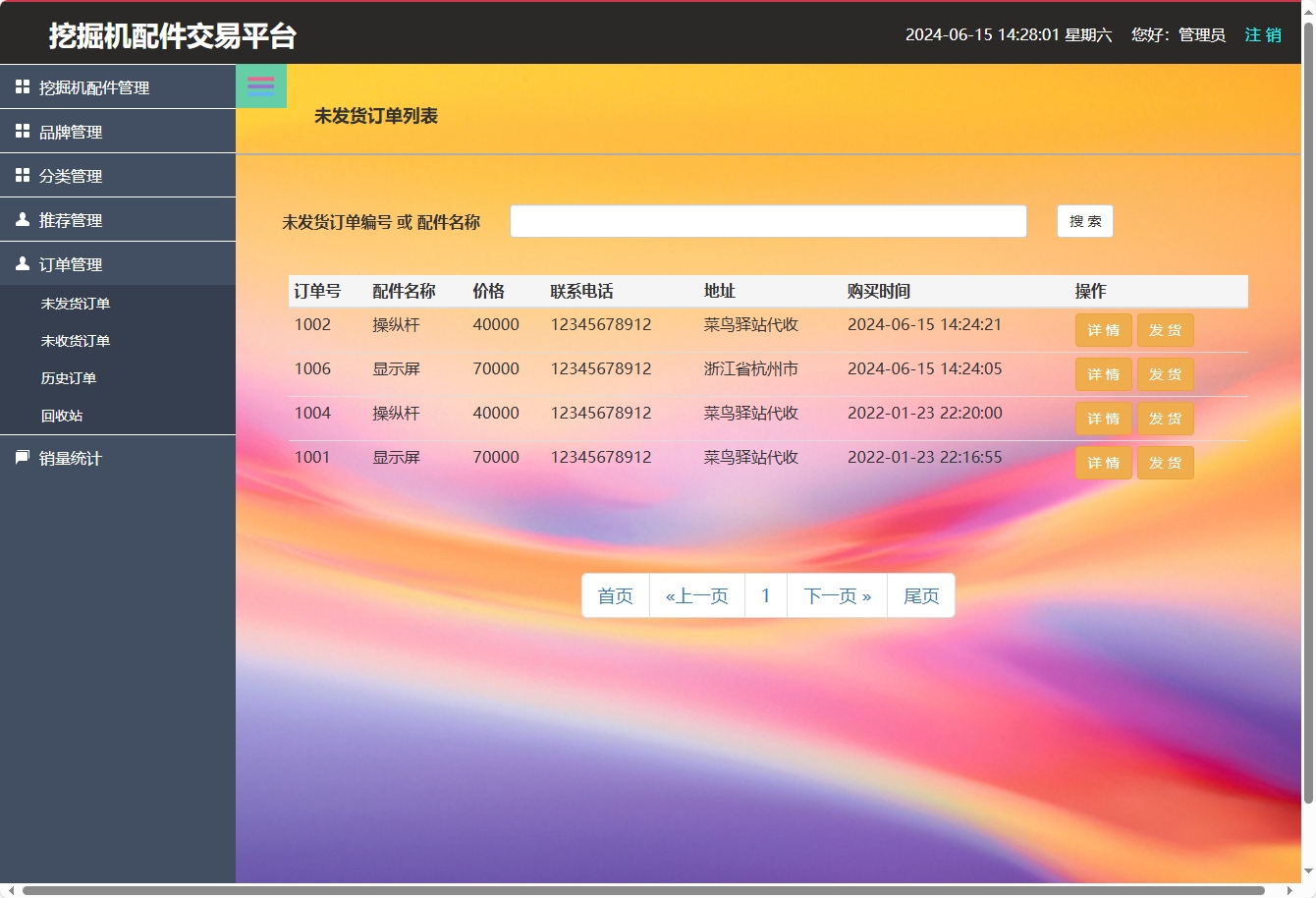Screen dimensions: 1316x898
Task: Click the user icon beside 推荐管理
Action: pyautogui.click(x=22, y=219)
